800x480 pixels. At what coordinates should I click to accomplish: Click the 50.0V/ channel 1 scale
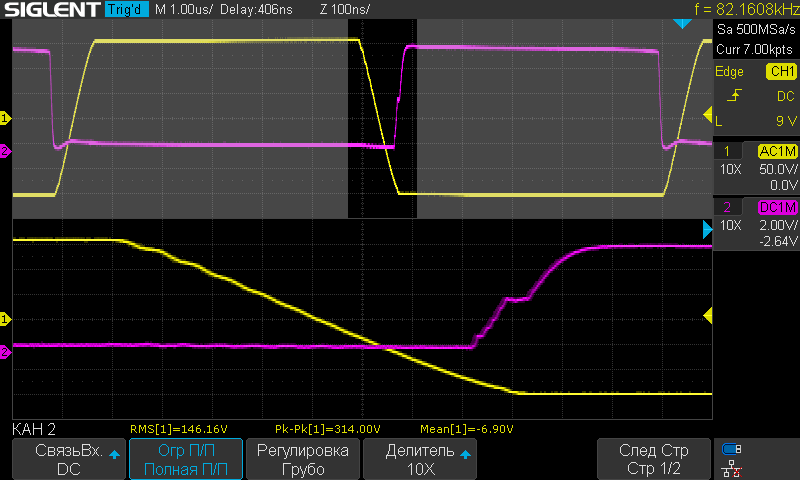pyautogui.click(x=778, y=169)
